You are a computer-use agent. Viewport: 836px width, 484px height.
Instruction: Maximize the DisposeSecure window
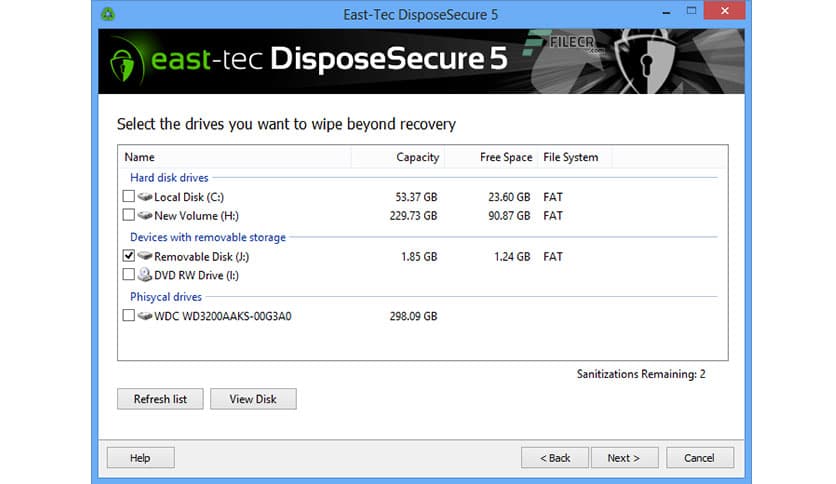692,11
